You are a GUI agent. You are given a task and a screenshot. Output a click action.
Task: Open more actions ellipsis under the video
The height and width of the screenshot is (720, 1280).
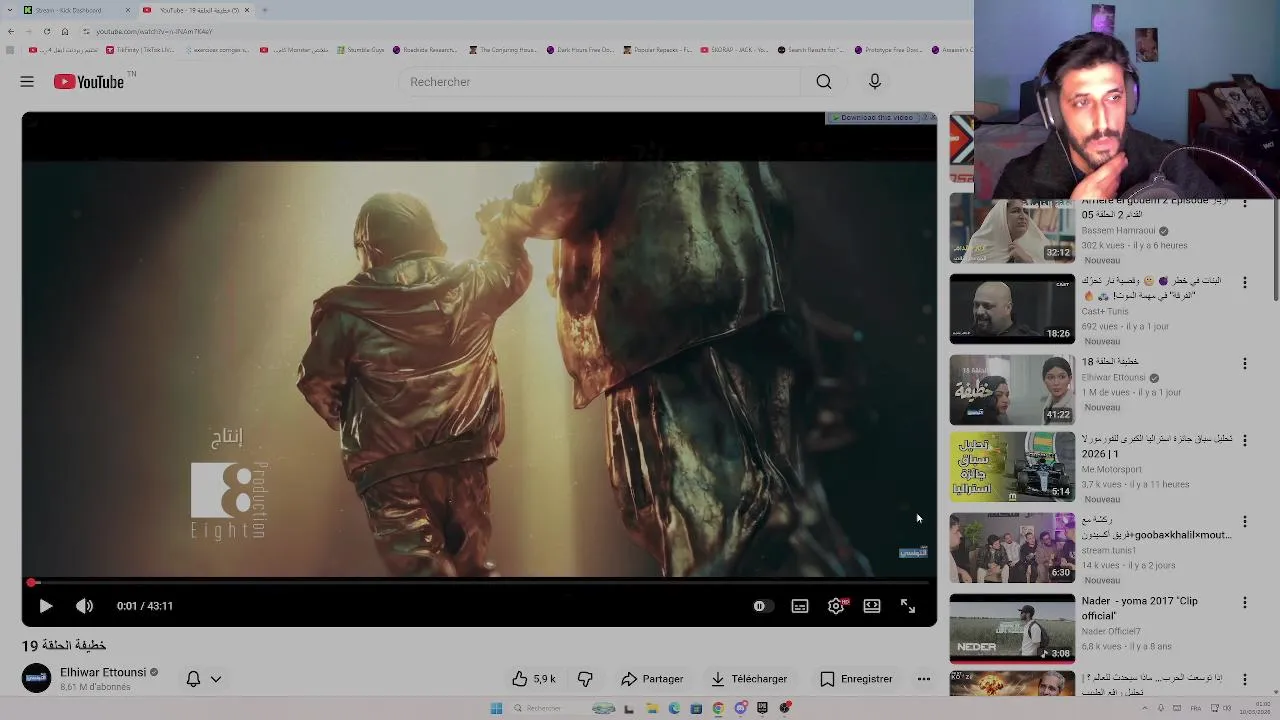[924, 679]
